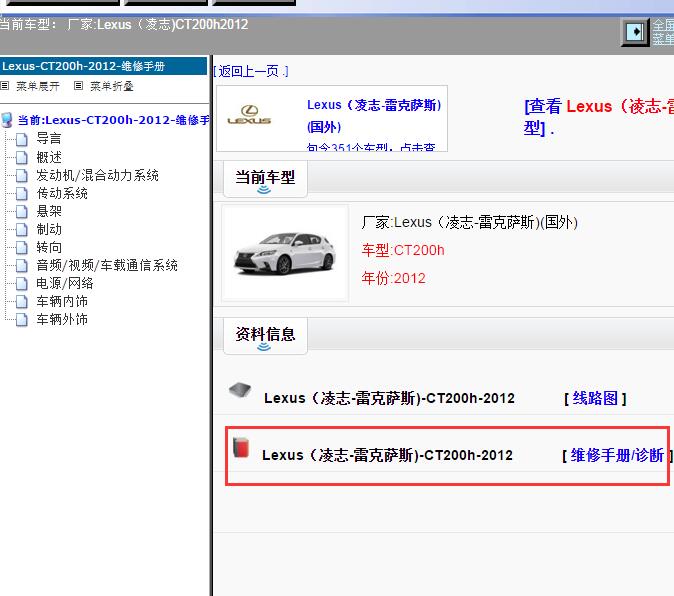Click the Lexus CT200h-2012 title in 维修手册 row

click(x=387, y=455)
